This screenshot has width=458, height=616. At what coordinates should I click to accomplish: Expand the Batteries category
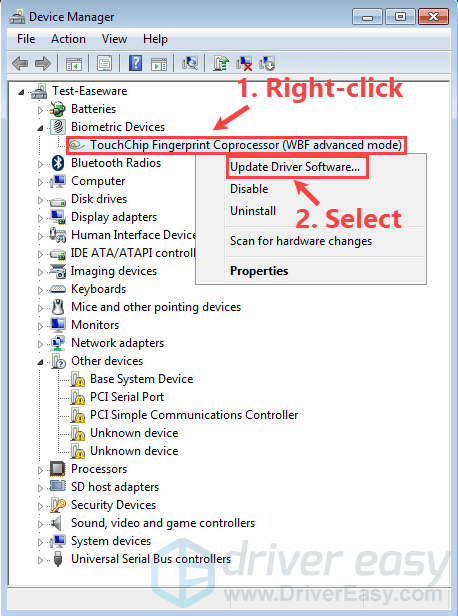coord(40,110)
